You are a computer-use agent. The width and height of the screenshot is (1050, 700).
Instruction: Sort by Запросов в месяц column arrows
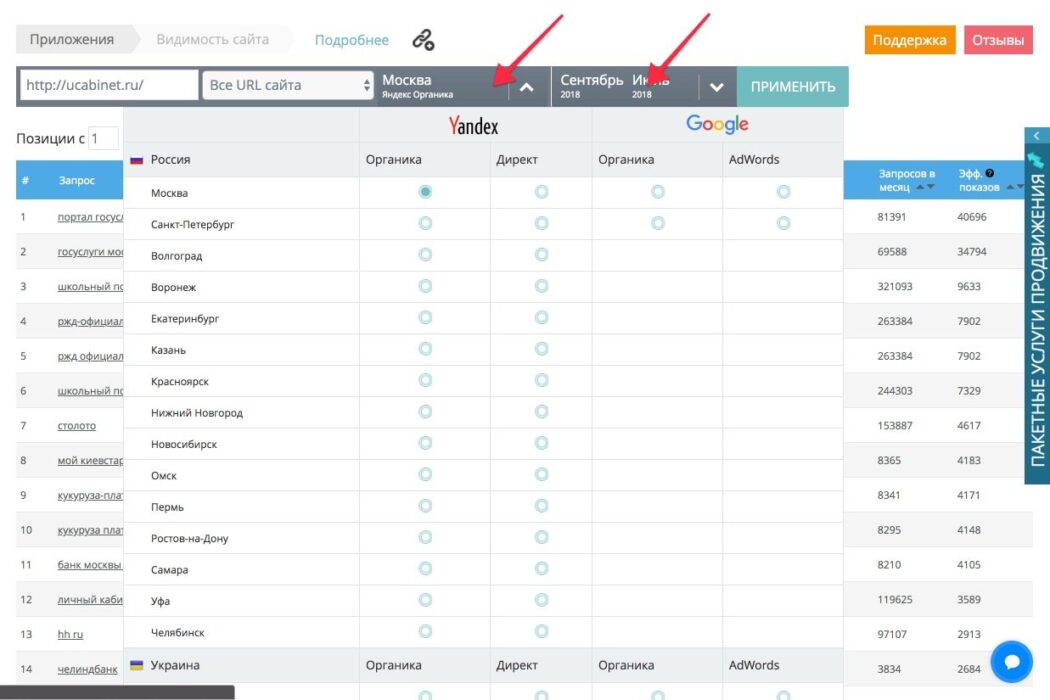(925, 188)
